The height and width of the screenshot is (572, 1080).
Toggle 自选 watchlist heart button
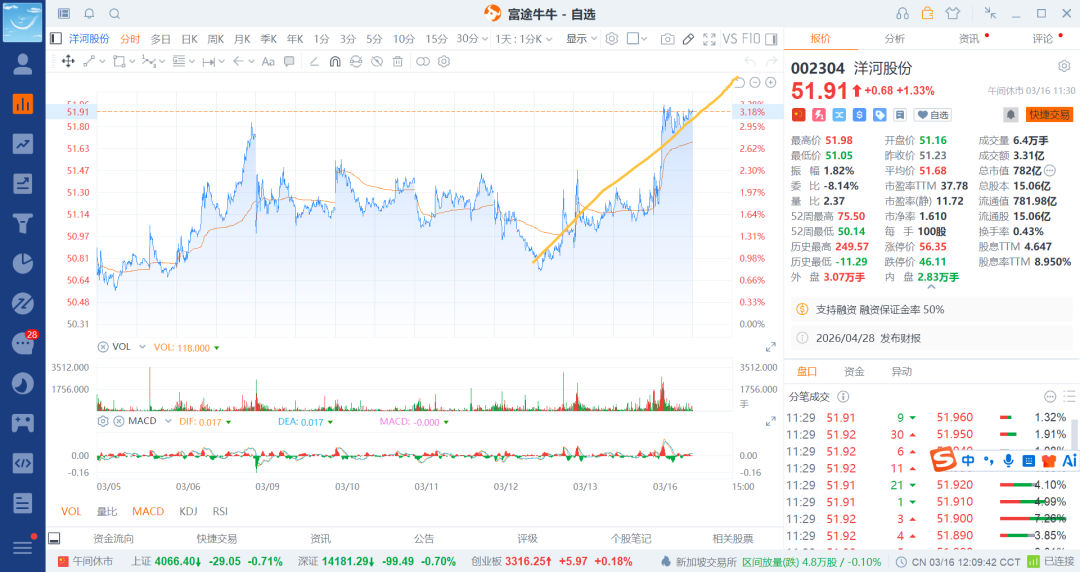pyautogui.click(x=932, y=114)
